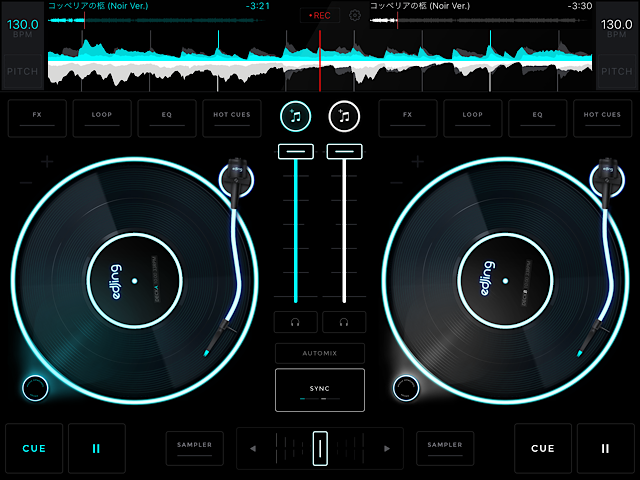The image size is (640, 480).
Task: Click the left deck tonearm pivot
Action: tap(237, 180)
